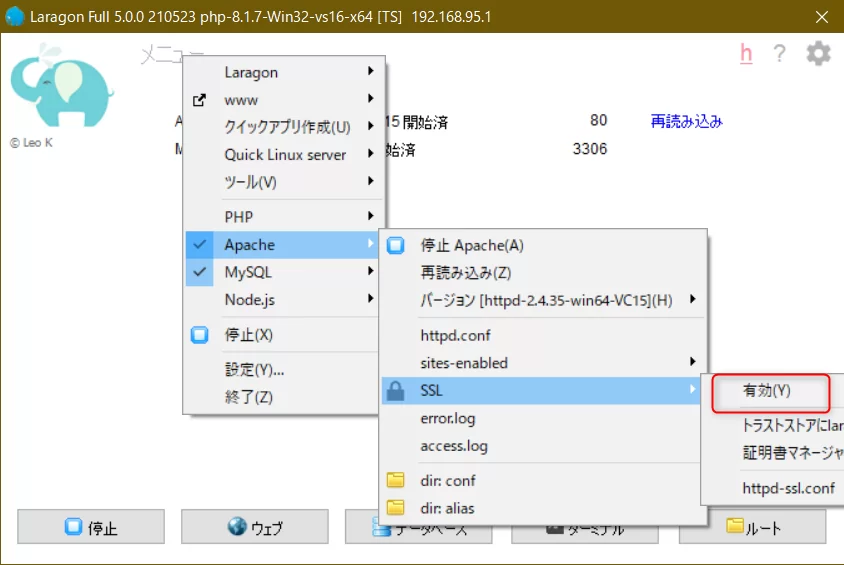Expand the PHP submenu arrow
Image resolution: width=844 pixels, height=565 pixels.
pos(370,216)
